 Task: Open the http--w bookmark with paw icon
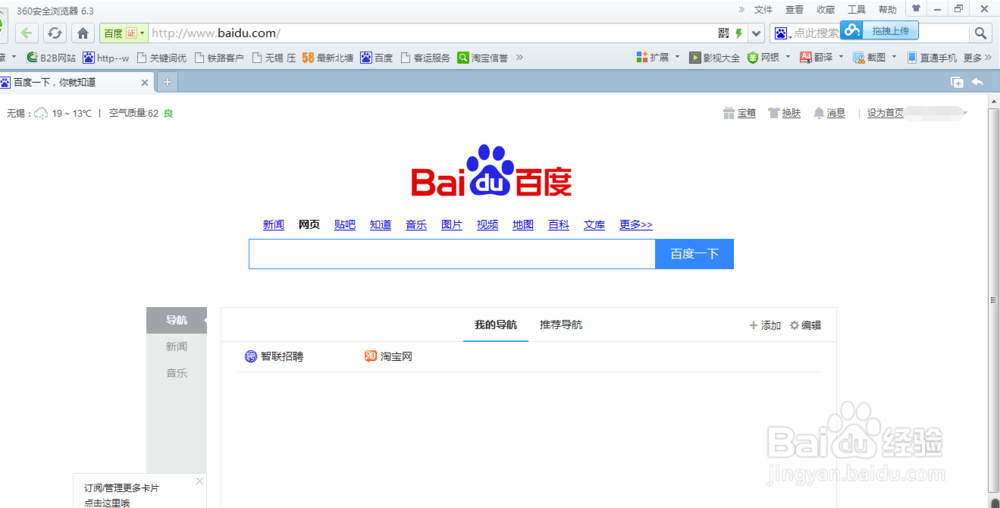click(x=106, y=58)
